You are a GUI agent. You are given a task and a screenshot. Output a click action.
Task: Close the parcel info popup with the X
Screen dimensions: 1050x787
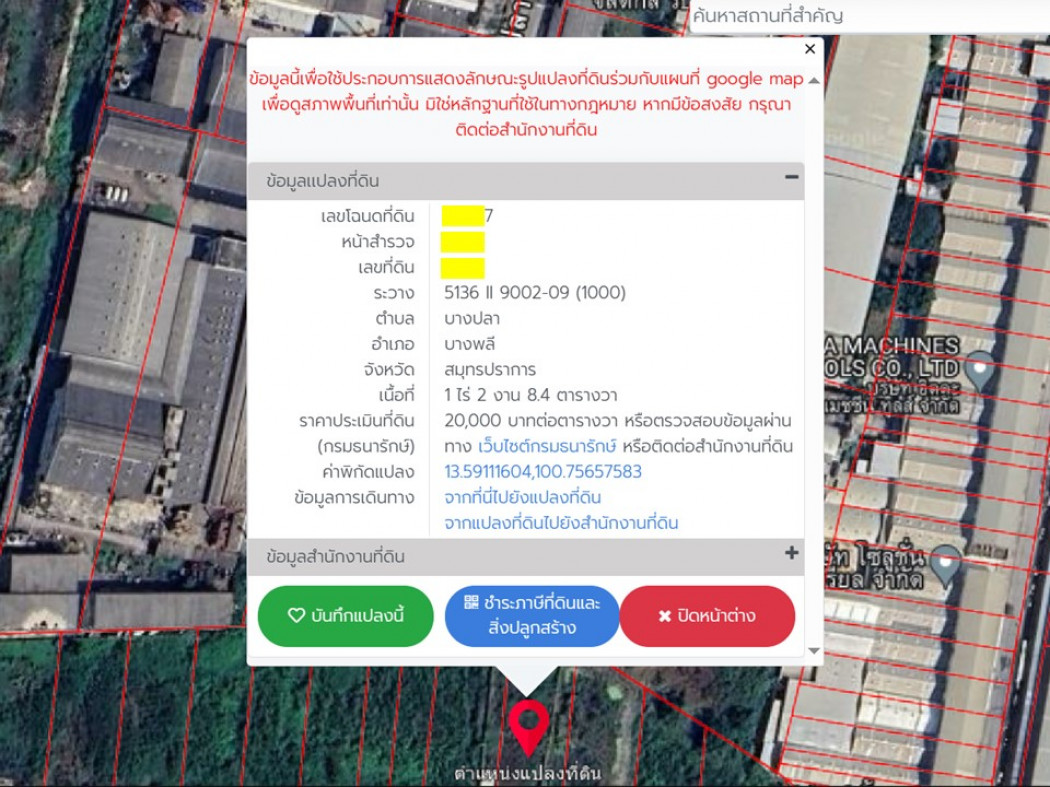tap(810, 49)
